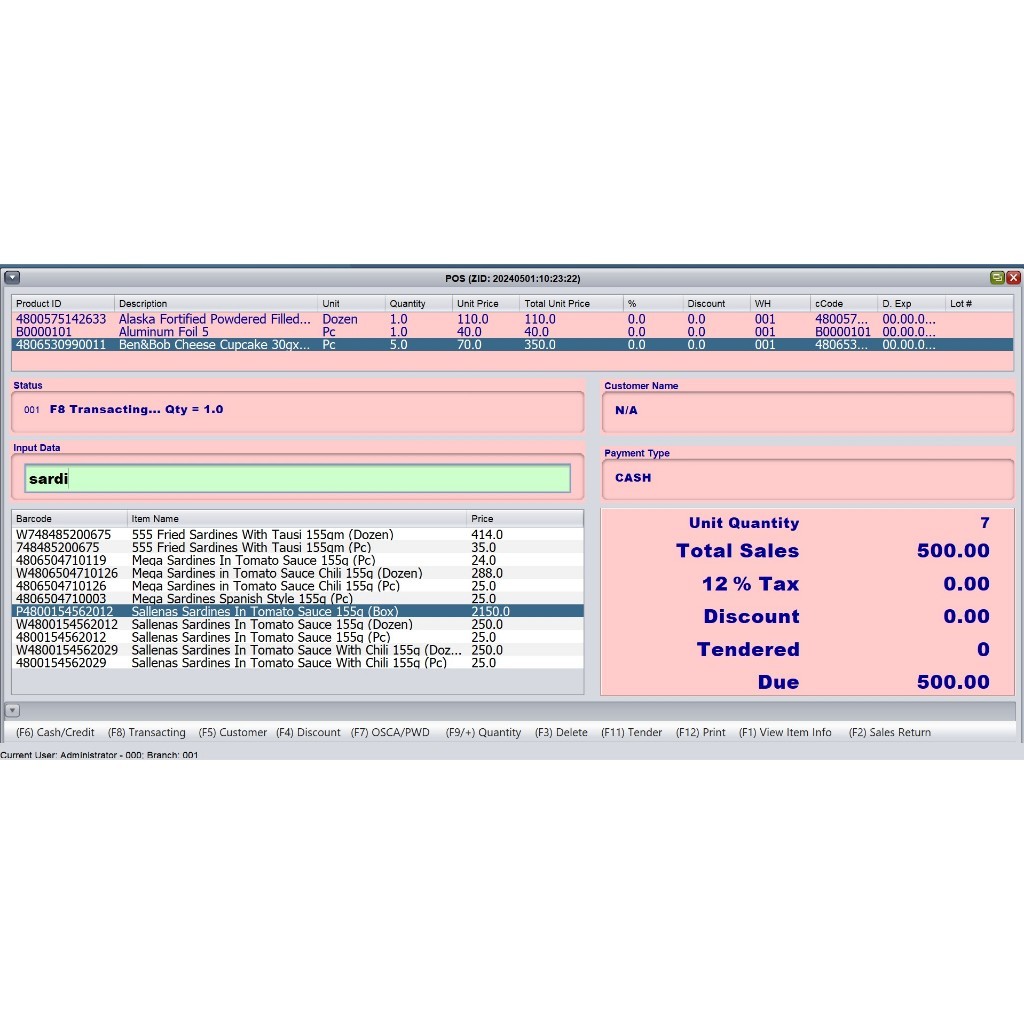This screenshot has height=1024, width=1024.
Task: Expand the small arrow above function keys
Action: click(x=12, y=711)
